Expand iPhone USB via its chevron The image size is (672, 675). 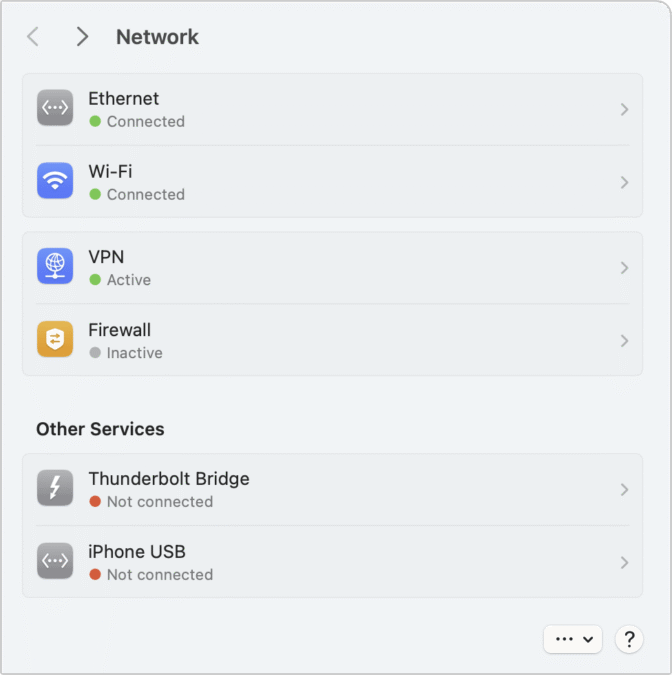click(624, 563)
